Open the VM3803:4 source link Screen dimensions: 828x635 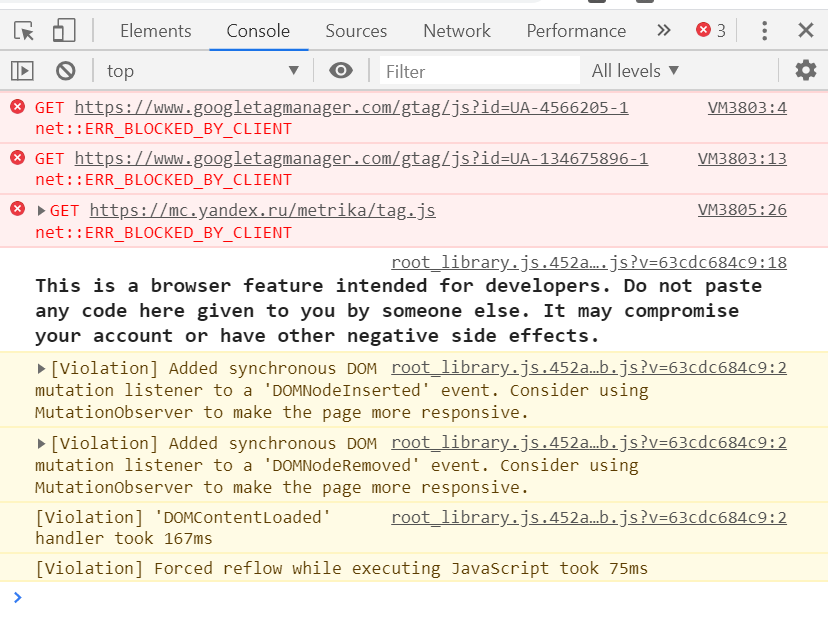point(747,107)
